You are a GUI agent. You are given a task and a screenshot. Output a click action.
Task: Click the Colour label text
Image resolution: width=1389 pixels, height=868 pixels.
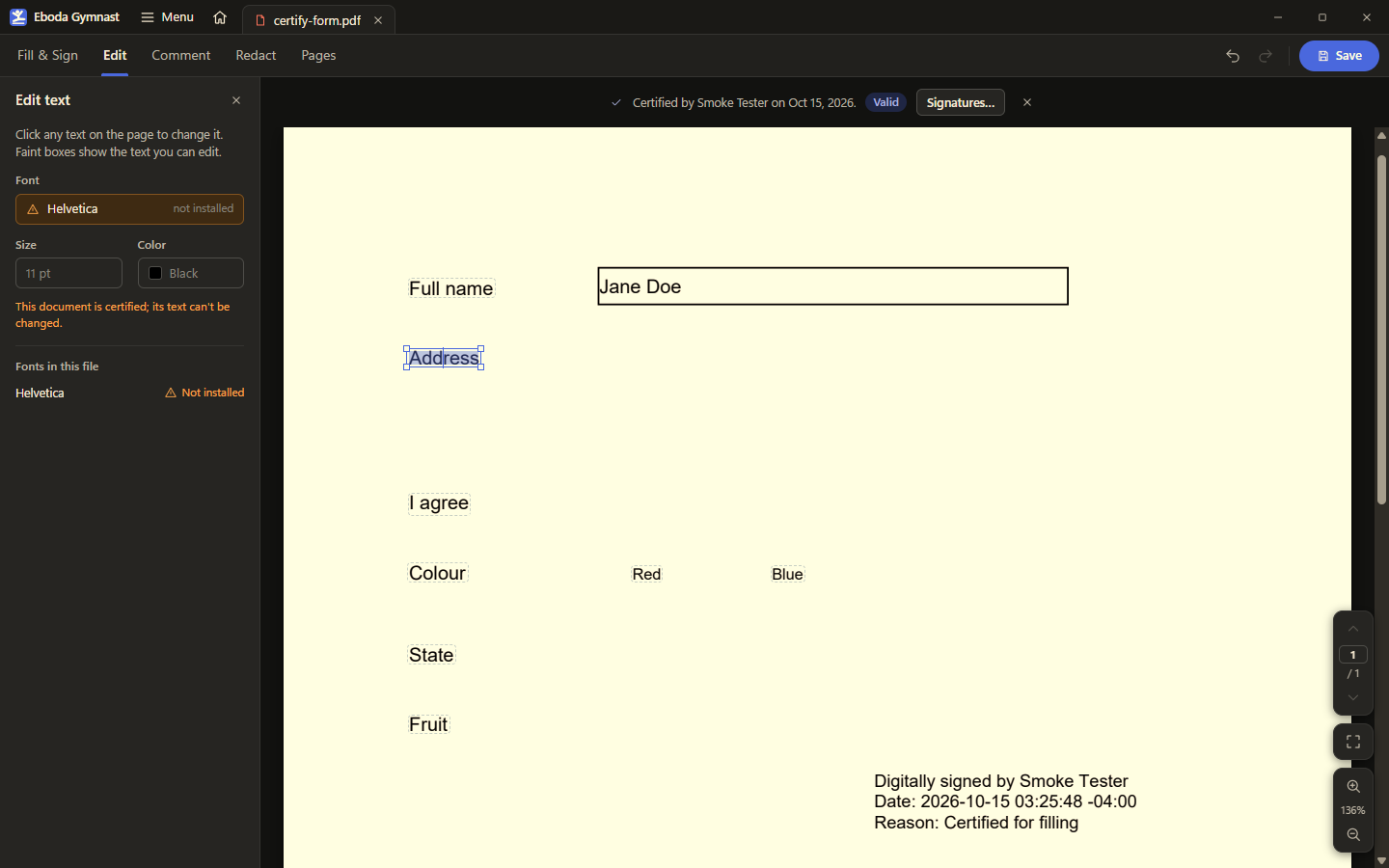tap(438, 573)
